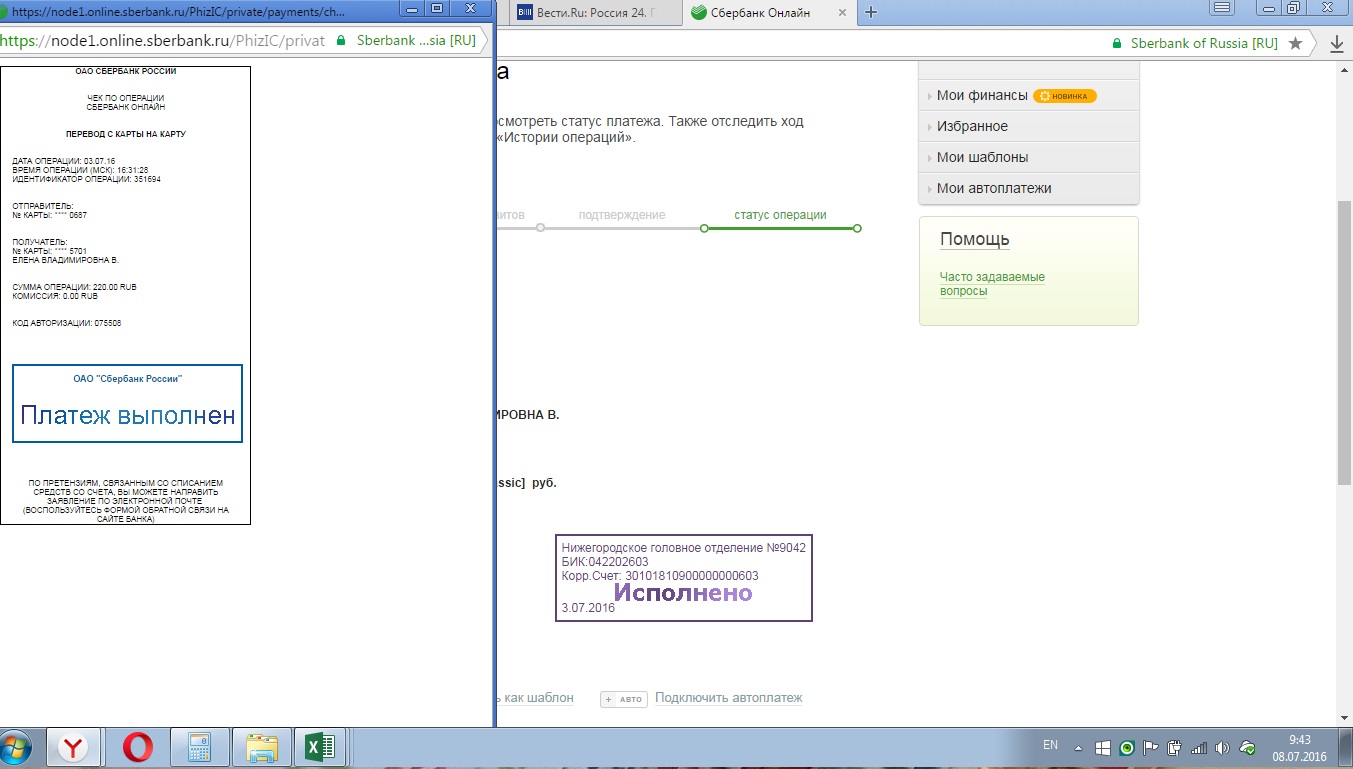This screenshot has height=769, width=1353.
Task: Open Часто задаваемые вопросы link
Action: pyautogui.click(x=992, y=284)
